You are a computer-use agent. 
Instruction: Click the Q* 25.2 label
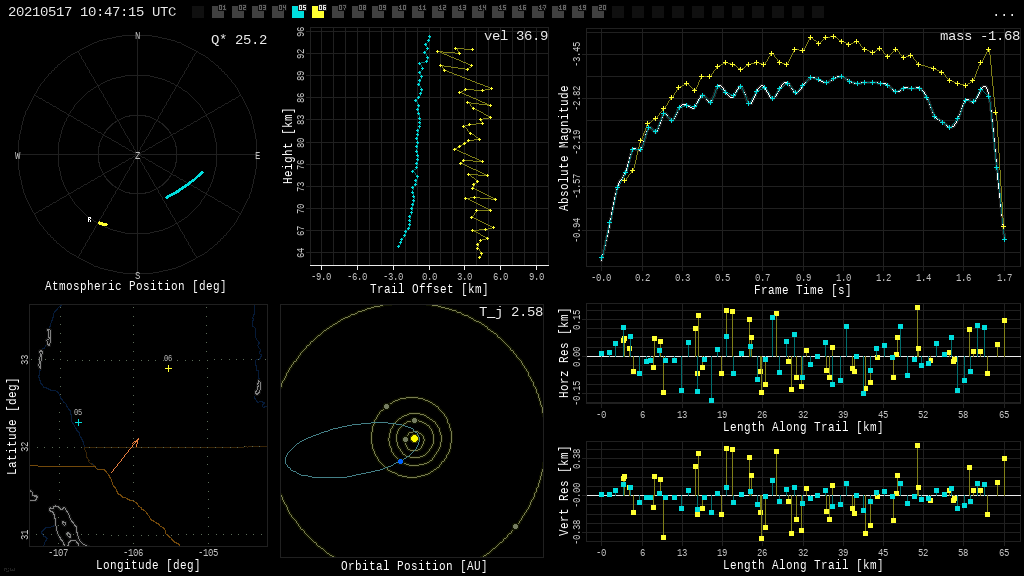[238, 40]
